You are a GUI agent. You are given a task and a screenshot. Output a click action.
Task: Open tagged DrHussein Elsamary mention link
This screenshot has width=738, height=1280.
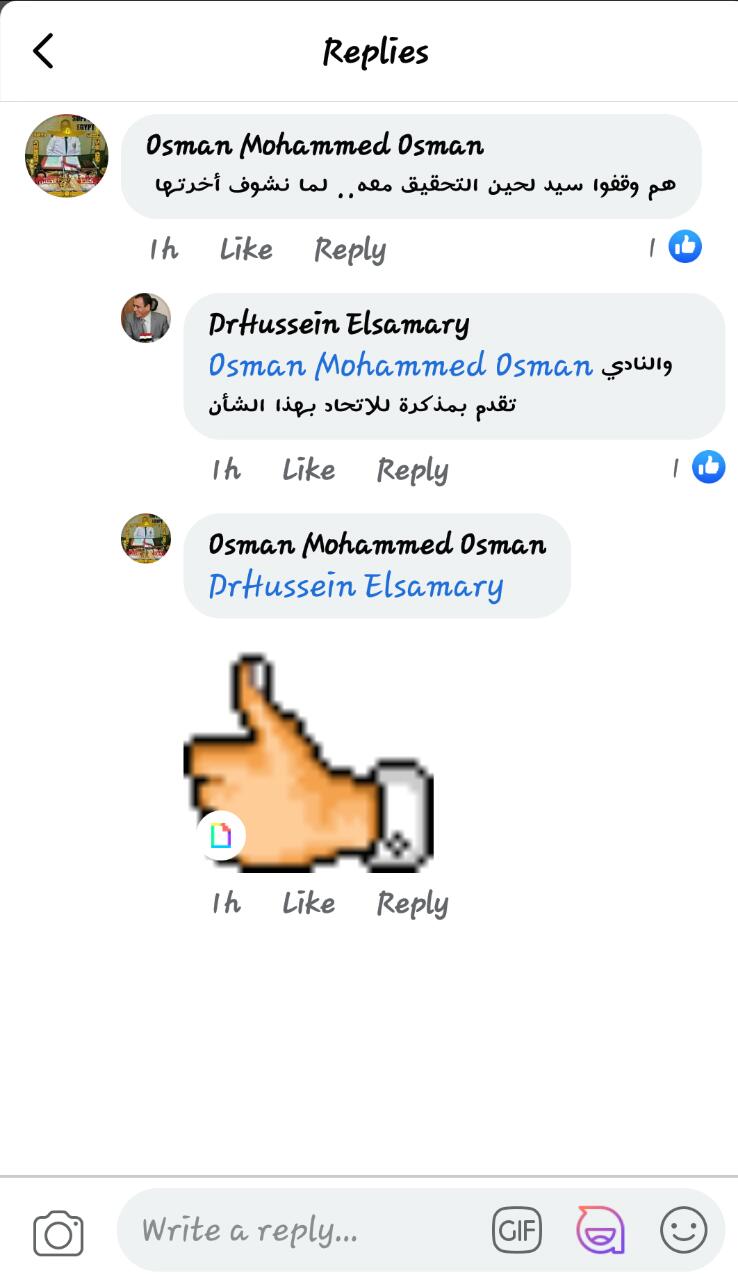coord(356,586)
